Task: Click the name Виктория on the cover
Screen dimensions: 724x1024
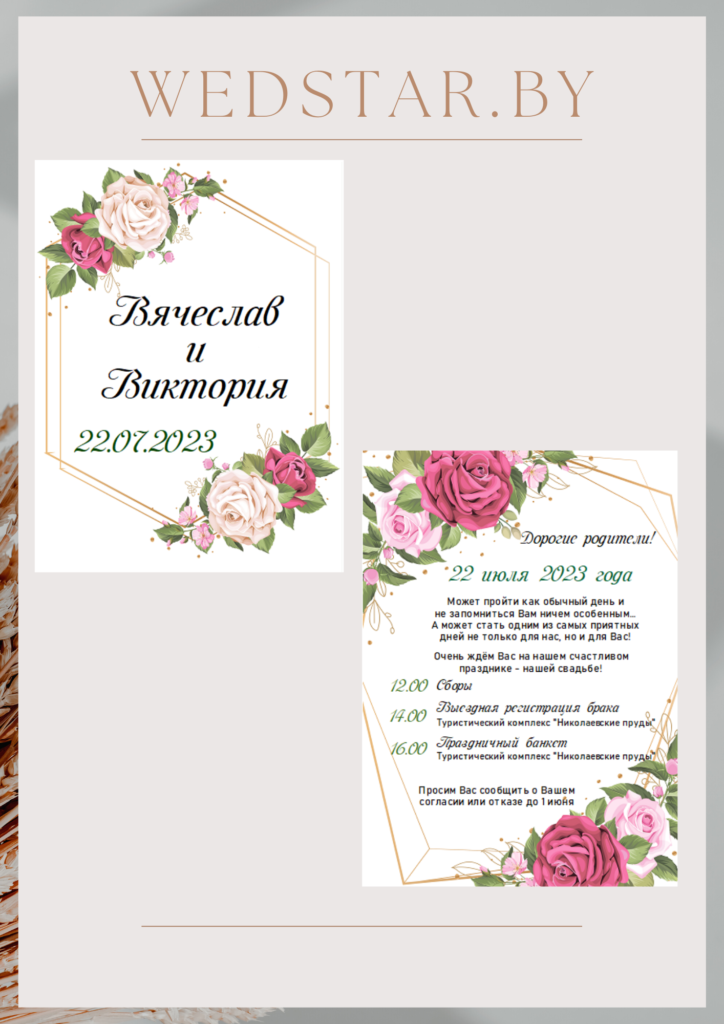Action: 195,385
